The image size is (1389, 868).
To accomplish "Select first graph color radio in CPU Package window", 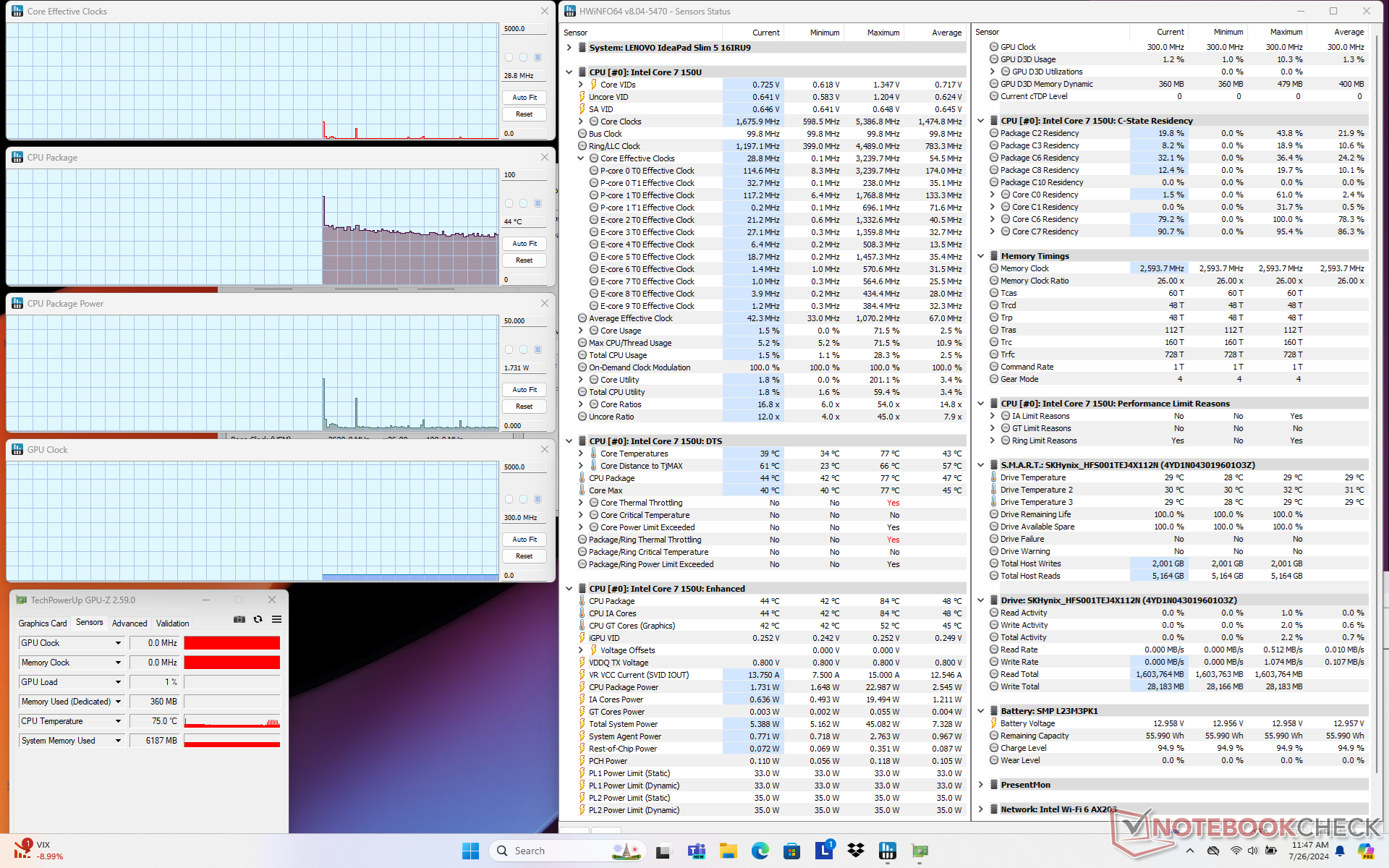I will [x=509, y=203].
